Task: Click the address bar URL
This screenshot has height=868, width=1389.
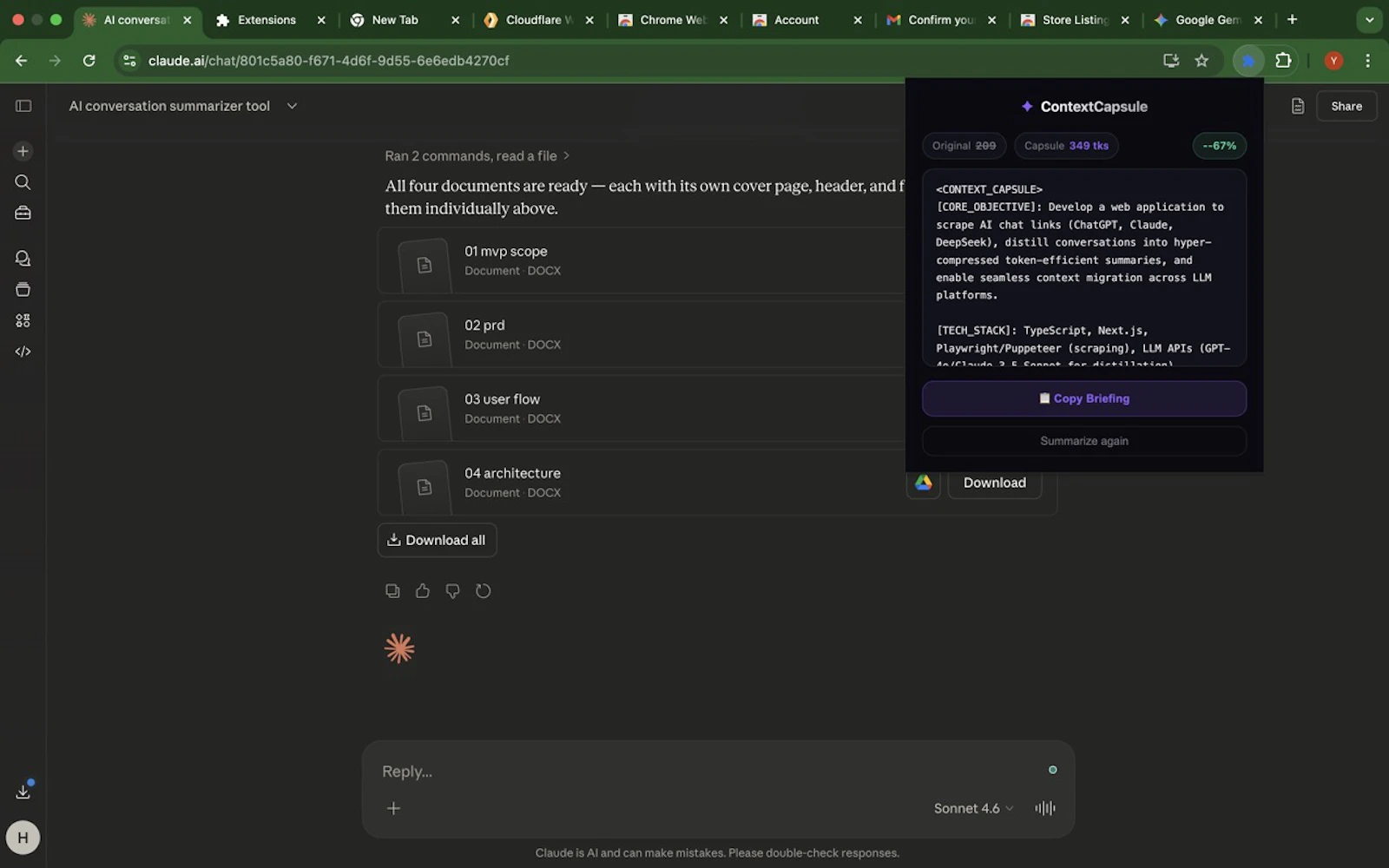Action: 328,61
